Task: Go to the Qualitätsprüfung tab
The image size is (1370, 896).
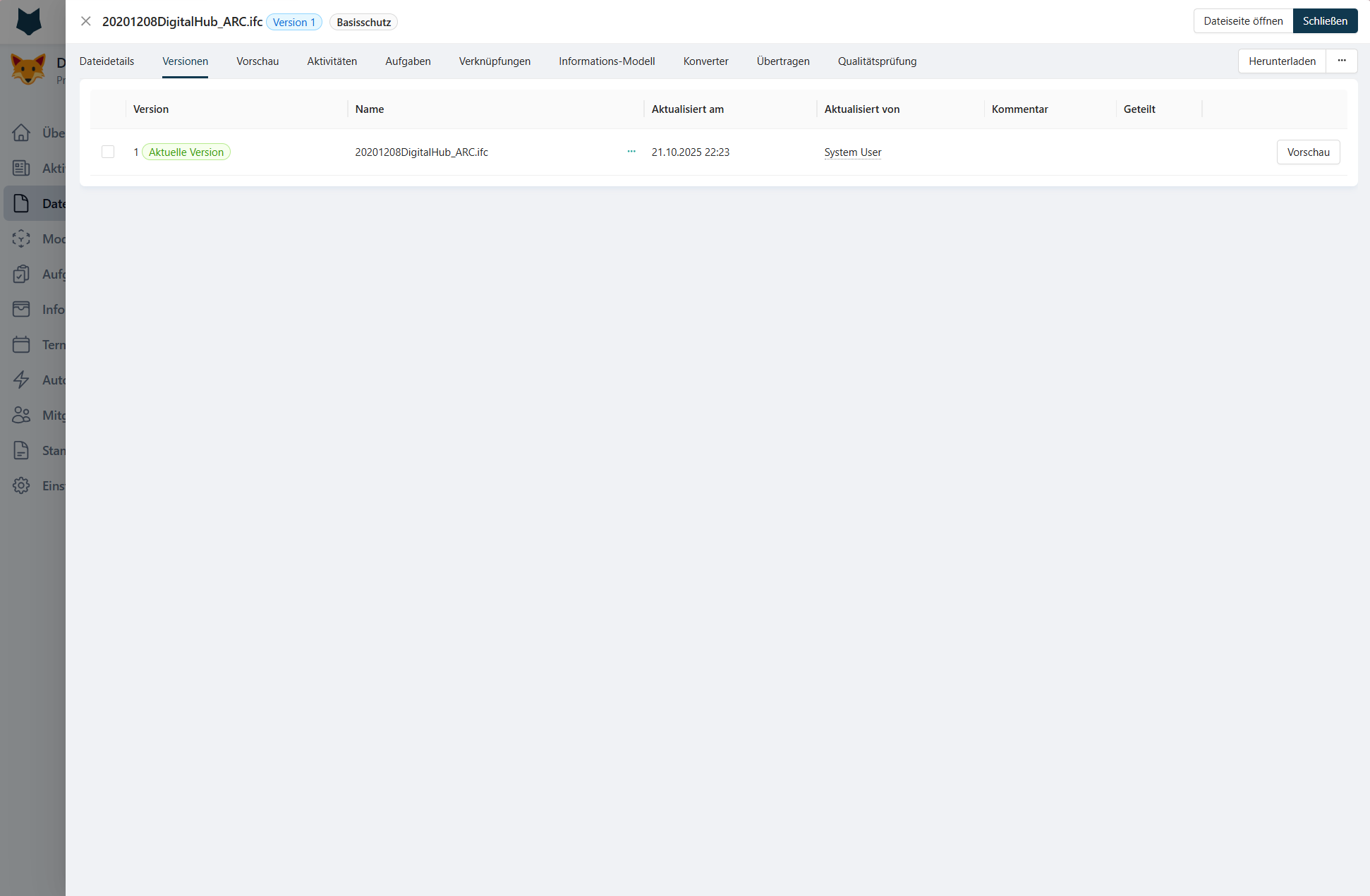Action: pos(877,61)
